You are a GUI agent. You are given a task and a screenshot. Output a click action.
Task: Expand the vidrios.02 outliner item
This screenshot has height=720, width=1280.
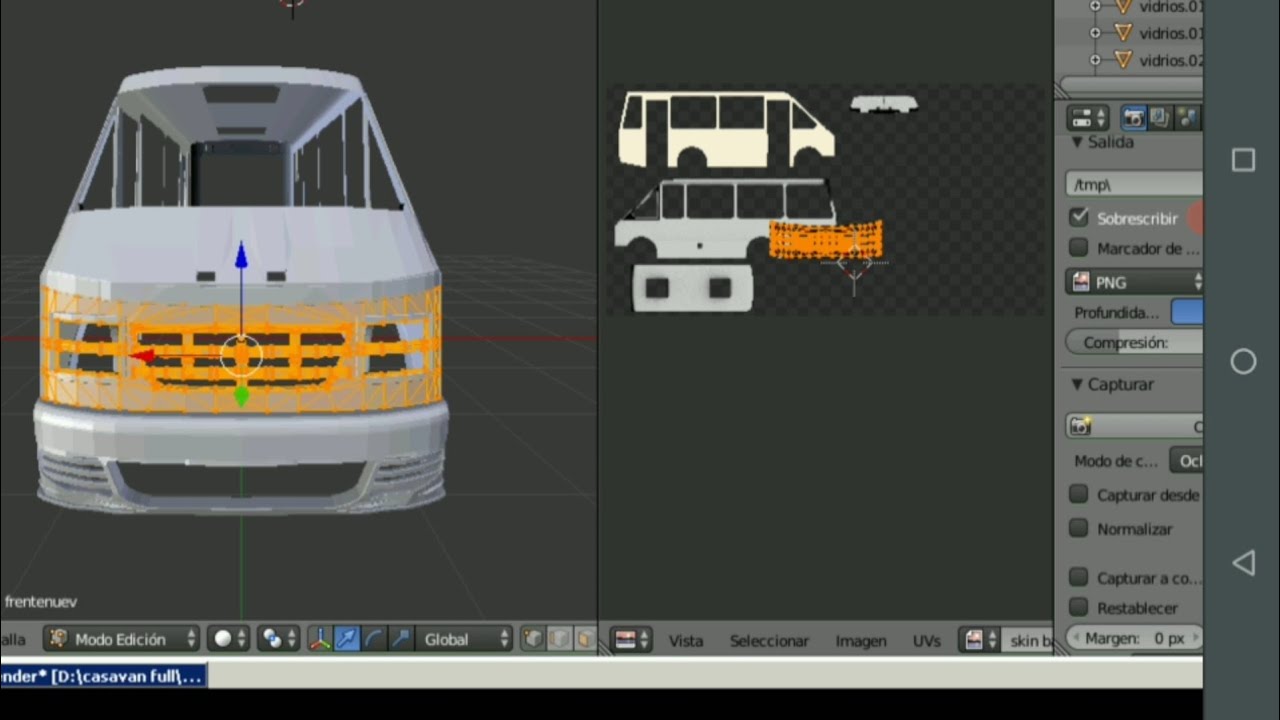coord(1095,60)
